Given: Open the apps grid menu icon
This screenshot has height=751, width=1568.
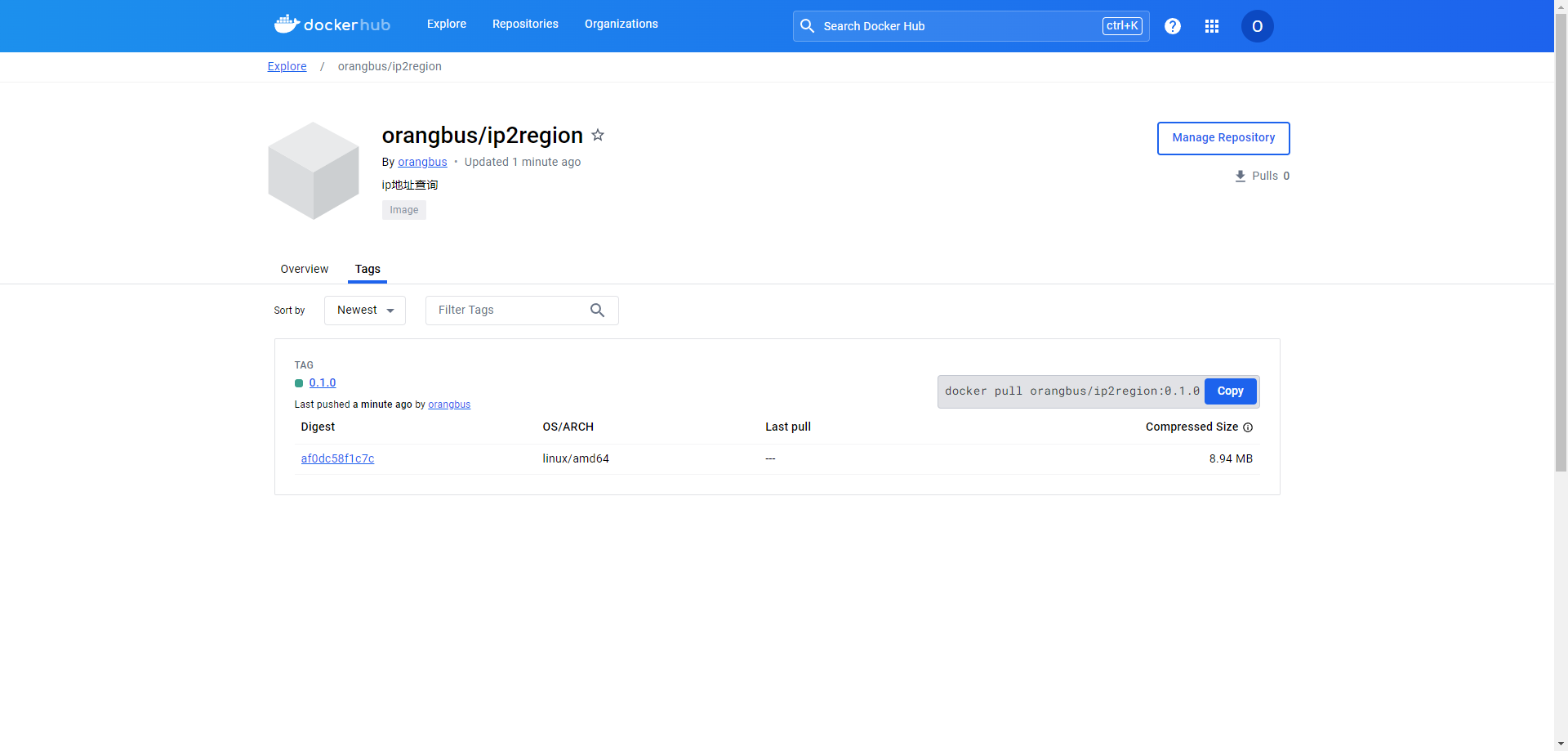Looking at the screenshot, I should (1212, 26).
